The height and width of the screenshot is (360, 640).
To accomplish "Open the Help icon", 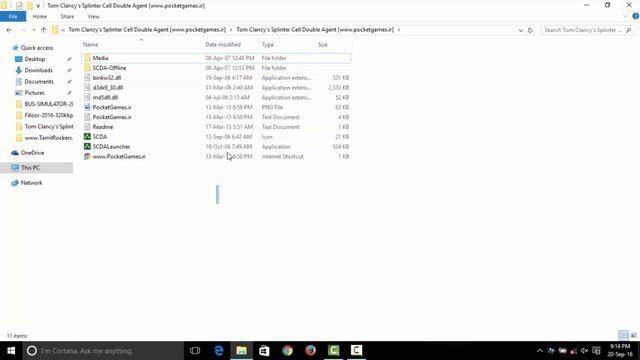I will click(x=636, y=16).
